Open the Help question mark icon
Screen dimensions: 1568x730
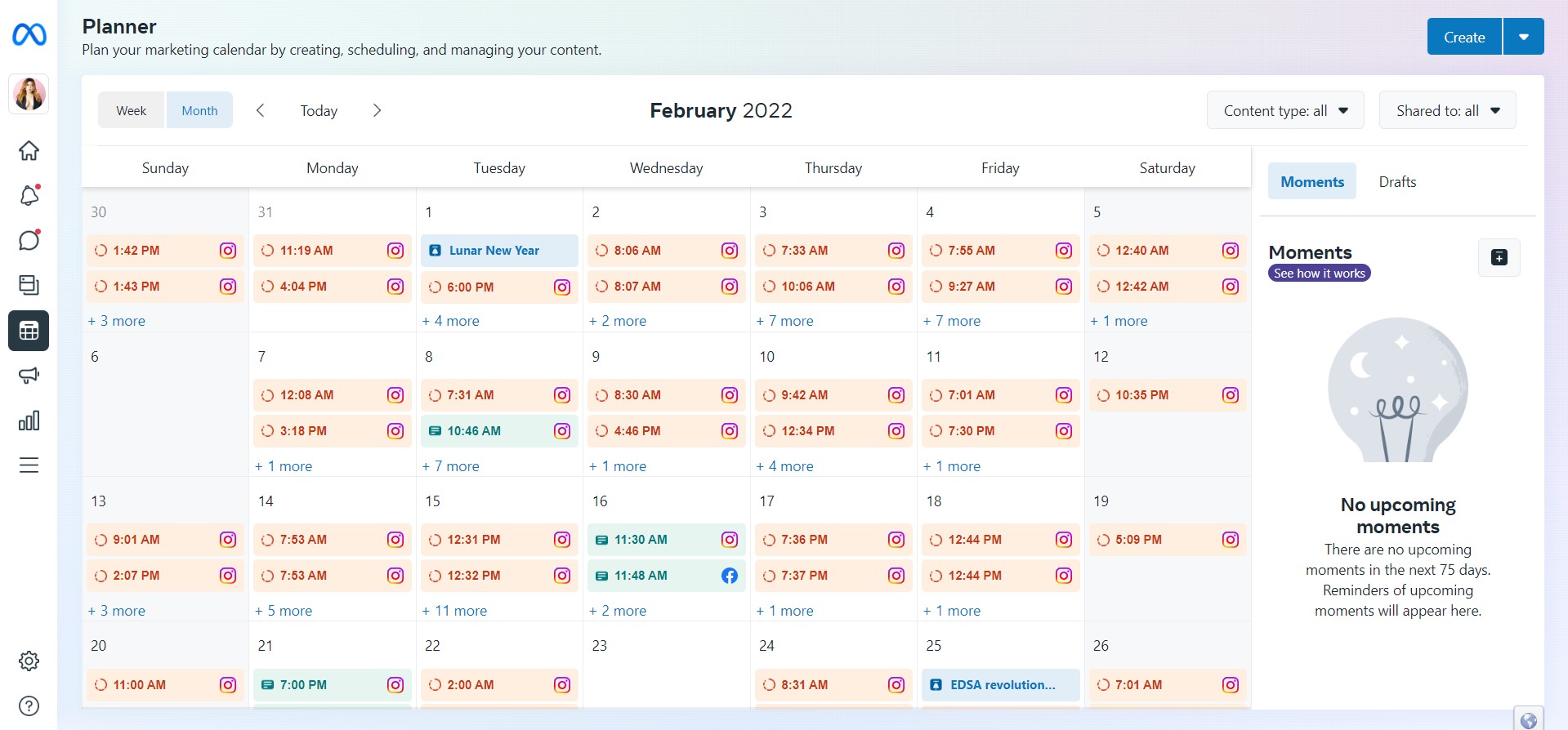[29, 706]
